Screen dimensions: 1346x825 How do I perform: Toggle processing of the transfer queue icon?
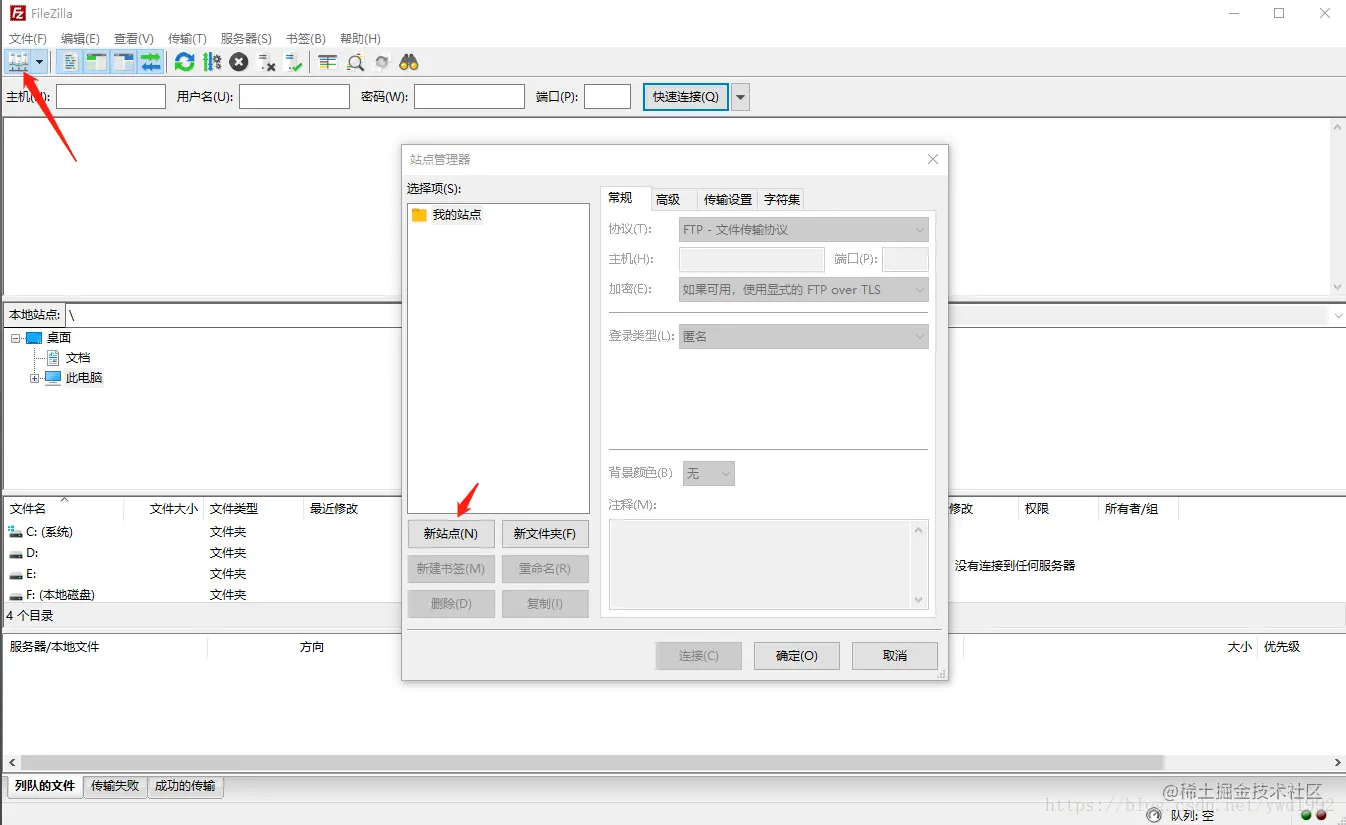click(211, 62)
